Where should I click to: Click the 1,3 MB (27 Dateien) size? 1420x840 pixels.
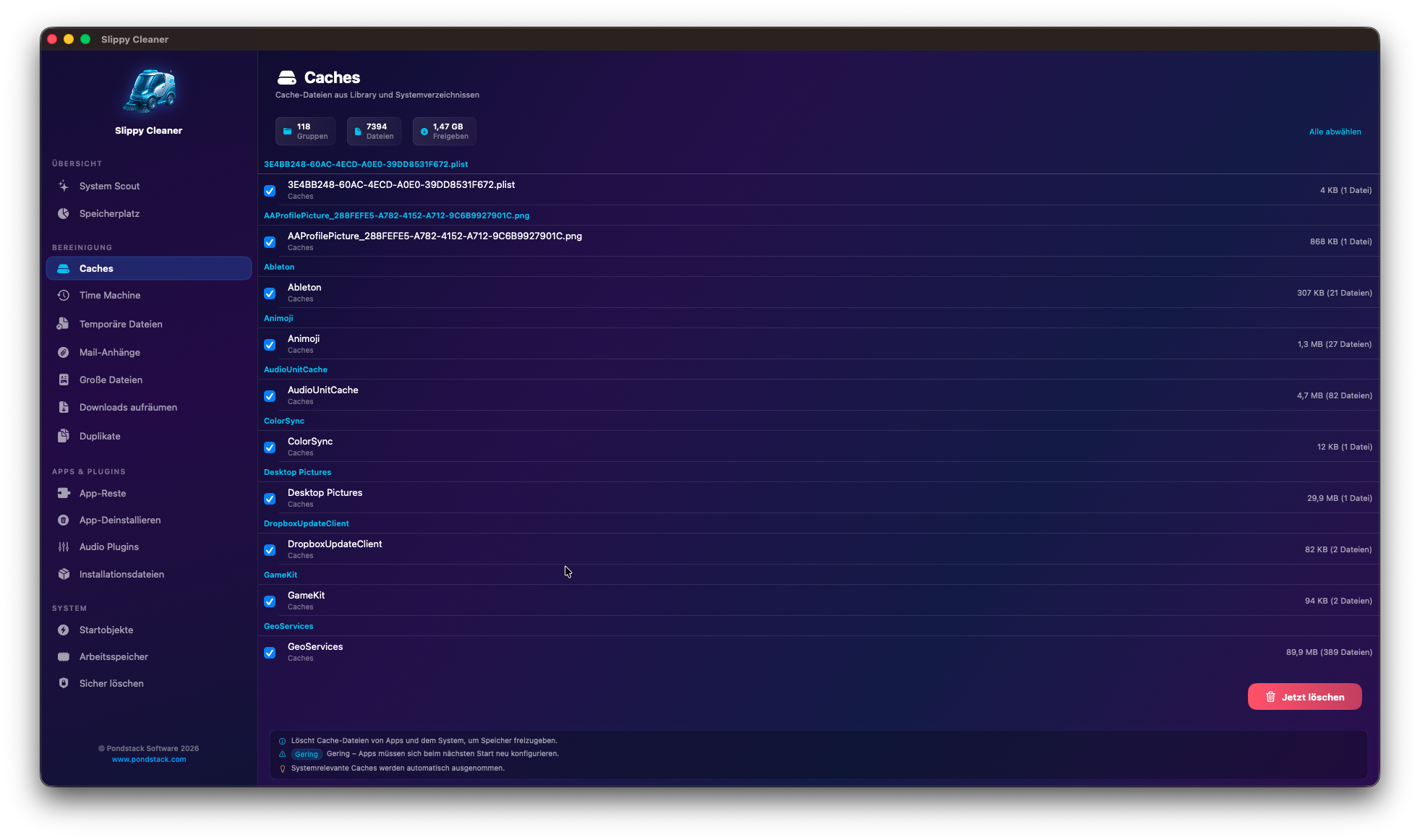pos(1334,344)
